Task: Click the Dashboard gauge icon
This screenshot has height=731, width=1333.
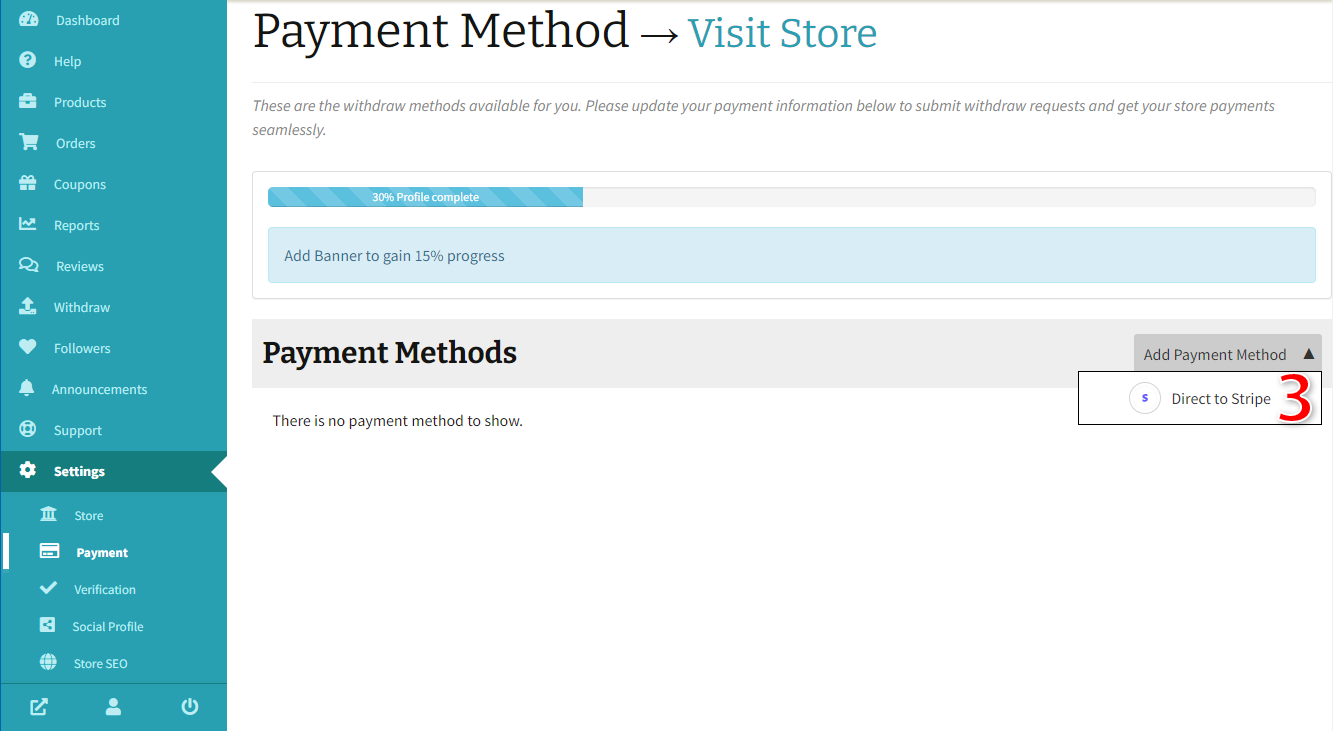Action: [28, 20]
